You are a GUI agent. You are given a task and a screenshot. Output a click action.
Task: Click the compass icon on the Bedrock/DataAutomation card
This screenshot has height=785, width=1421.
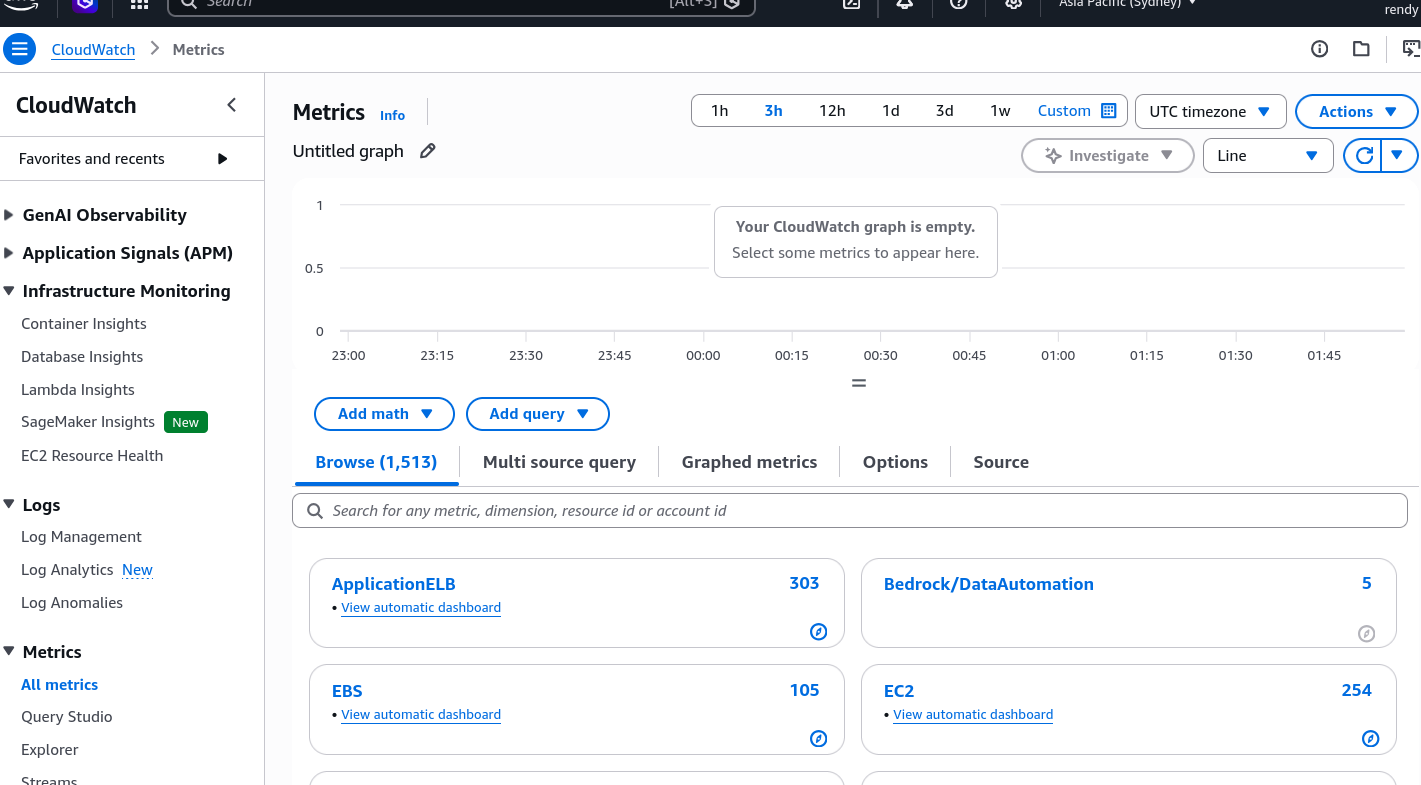[1367, 633]
